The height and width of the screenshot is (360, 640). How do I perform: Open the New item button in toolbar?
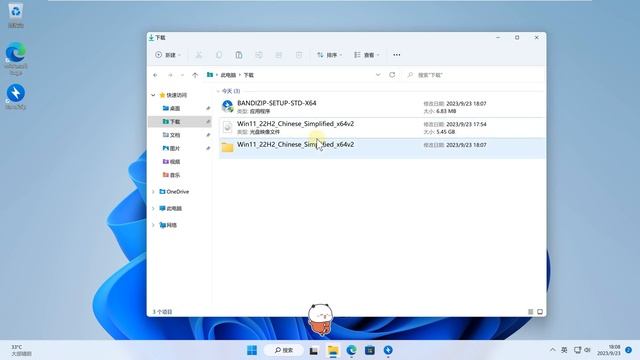(168, 55)
